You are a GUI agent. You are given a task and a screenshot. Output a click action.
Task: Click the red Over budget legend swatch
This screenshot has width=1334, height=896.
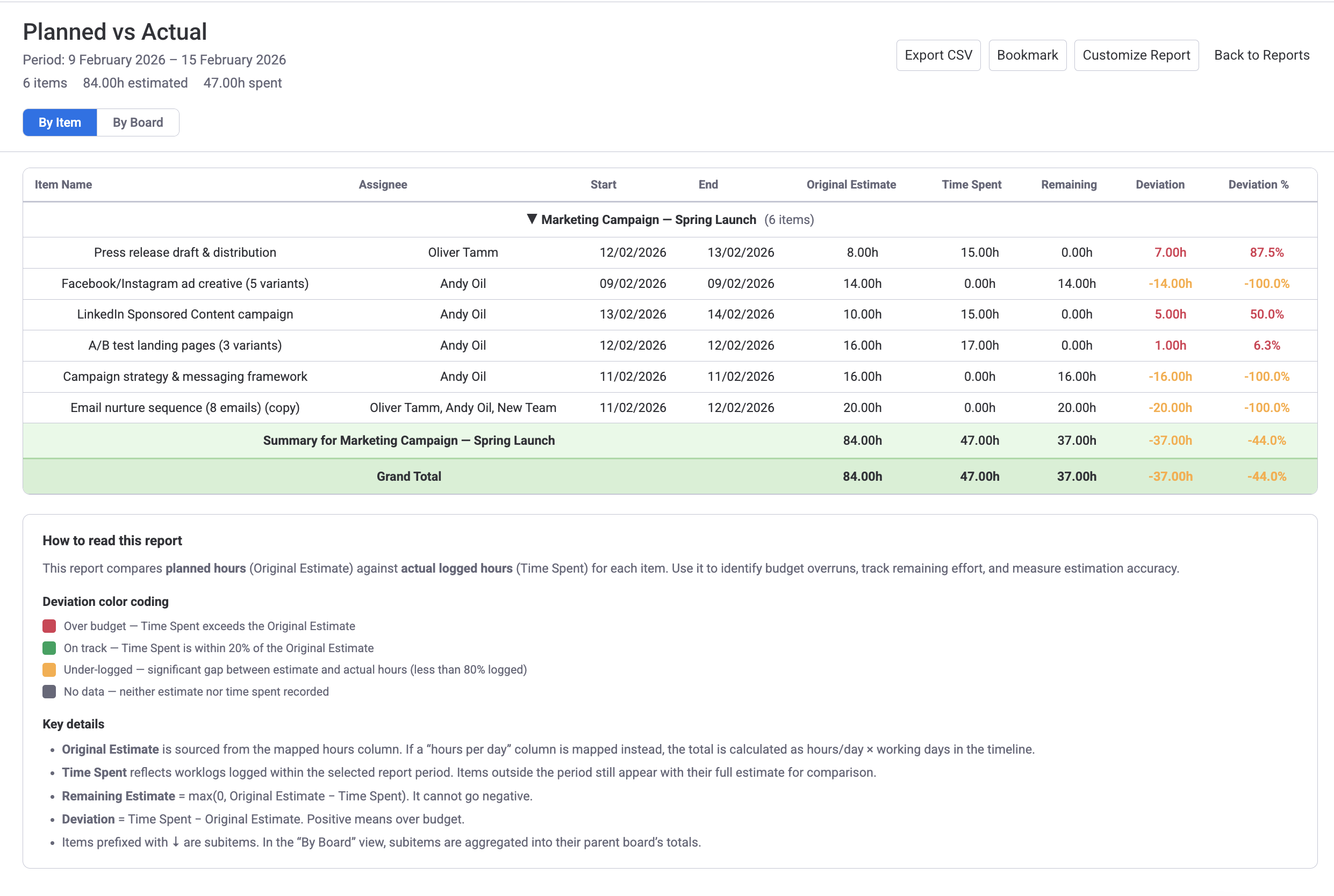49,626
